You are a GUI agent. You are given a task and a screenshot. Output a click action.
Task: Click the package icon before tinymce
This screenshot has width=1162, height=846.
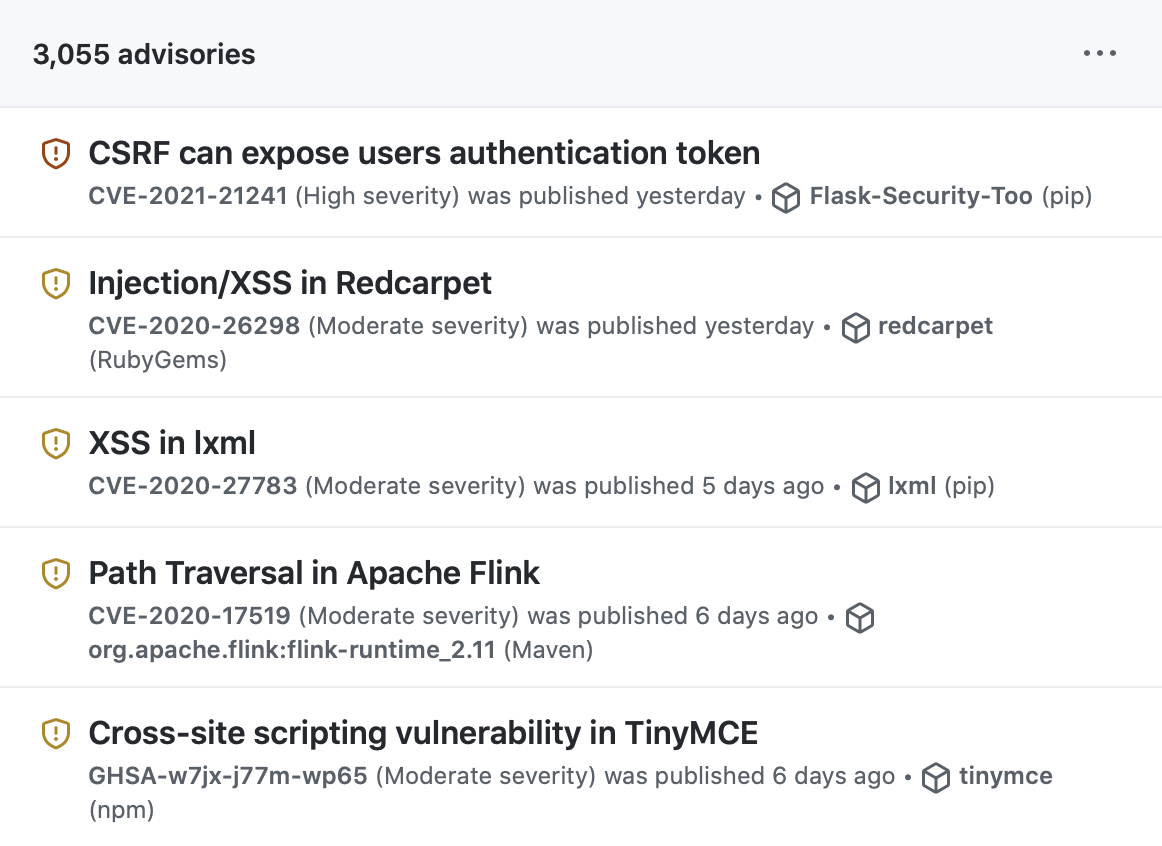click(x=936, y=778)
